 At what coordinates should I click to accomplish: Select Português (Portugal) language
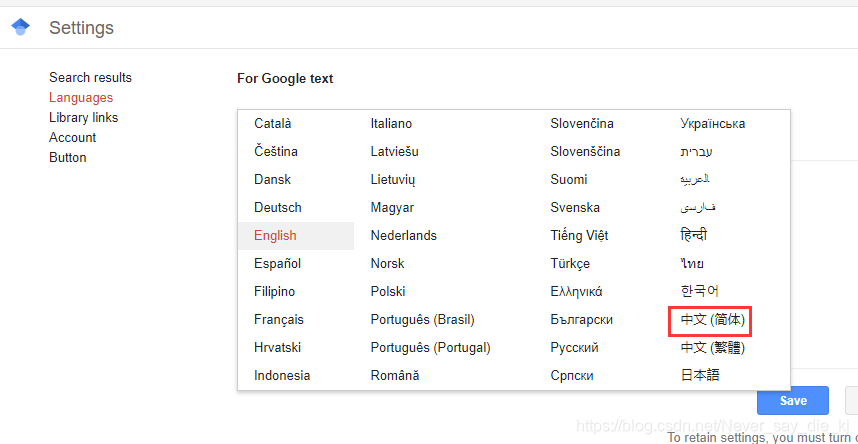point(431,348)
